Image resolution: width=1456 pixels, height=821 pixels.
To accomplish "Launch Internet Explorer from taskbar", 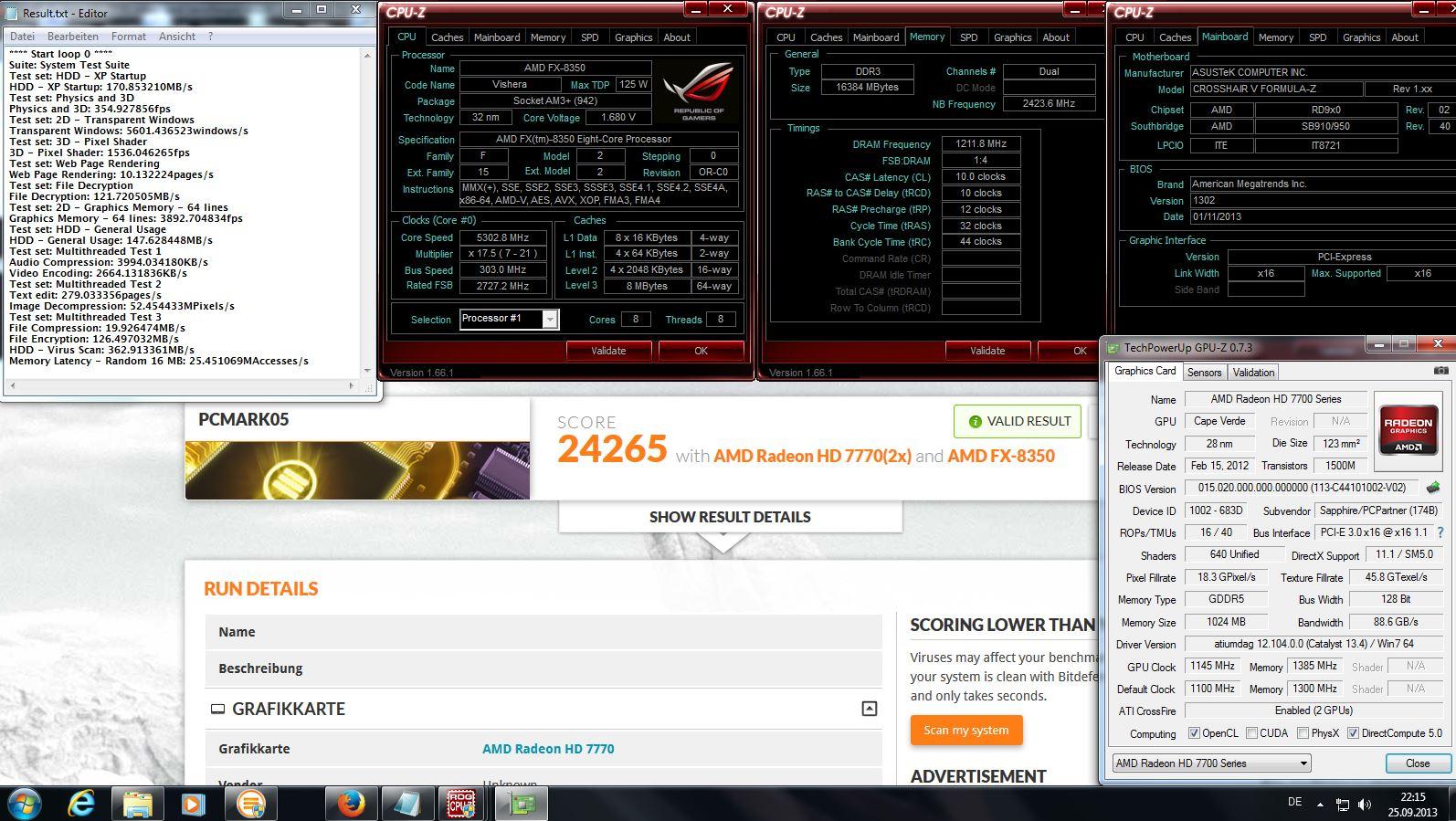I will pos(81,804).
